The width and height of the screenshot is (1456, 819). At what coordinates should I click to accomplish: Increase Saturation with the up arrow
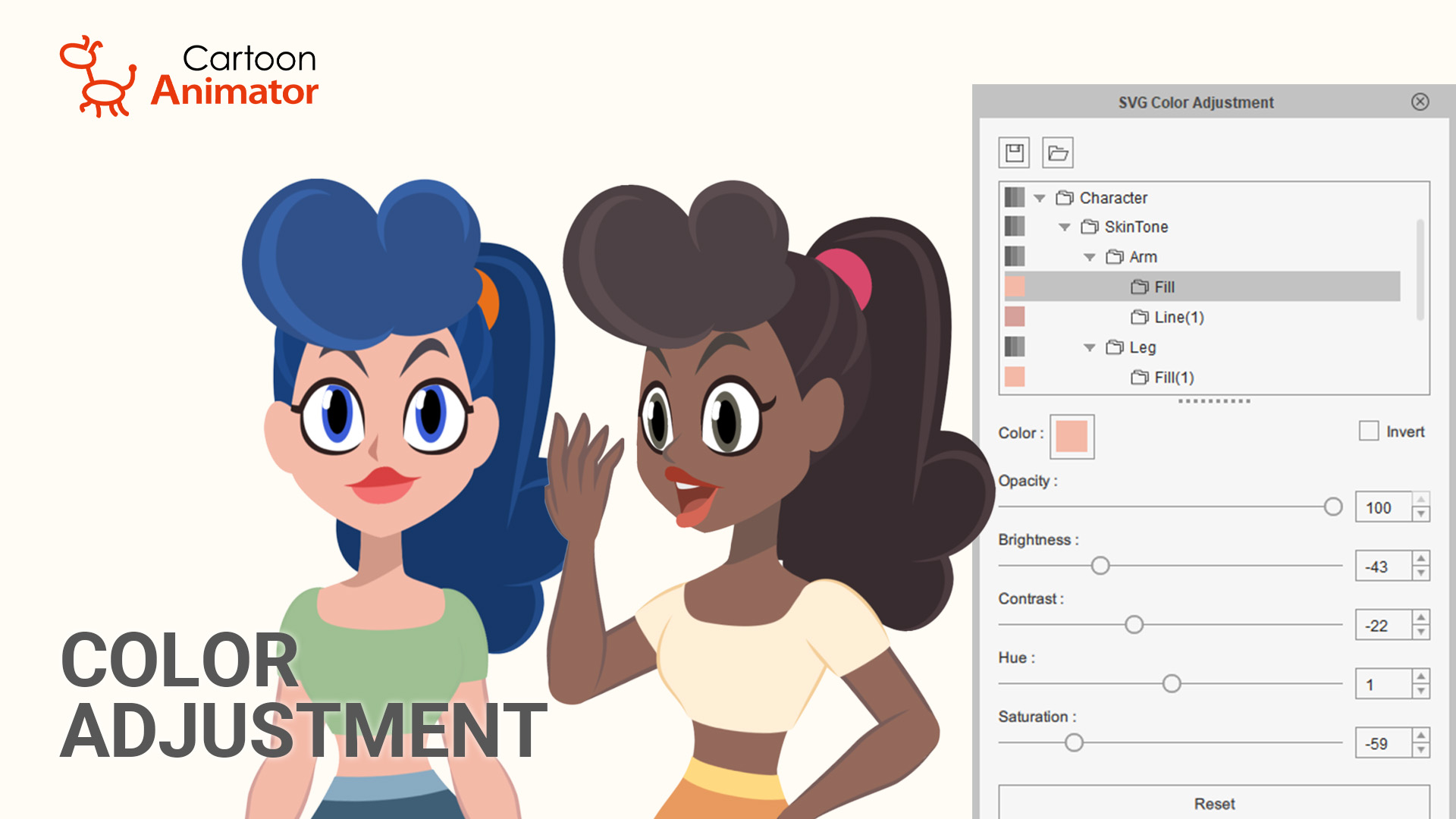click(x=1421, y=736)
